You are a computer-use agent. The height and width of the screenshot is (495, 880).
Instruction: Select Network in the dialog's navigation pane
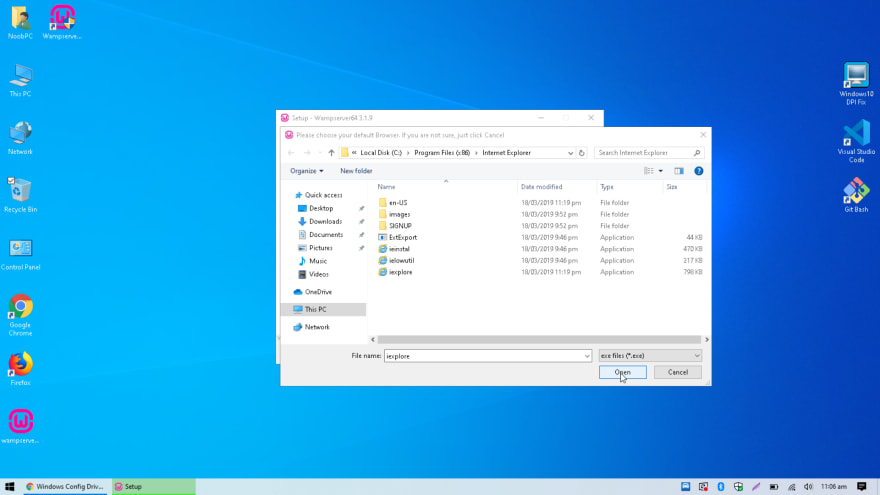[317, 327]
